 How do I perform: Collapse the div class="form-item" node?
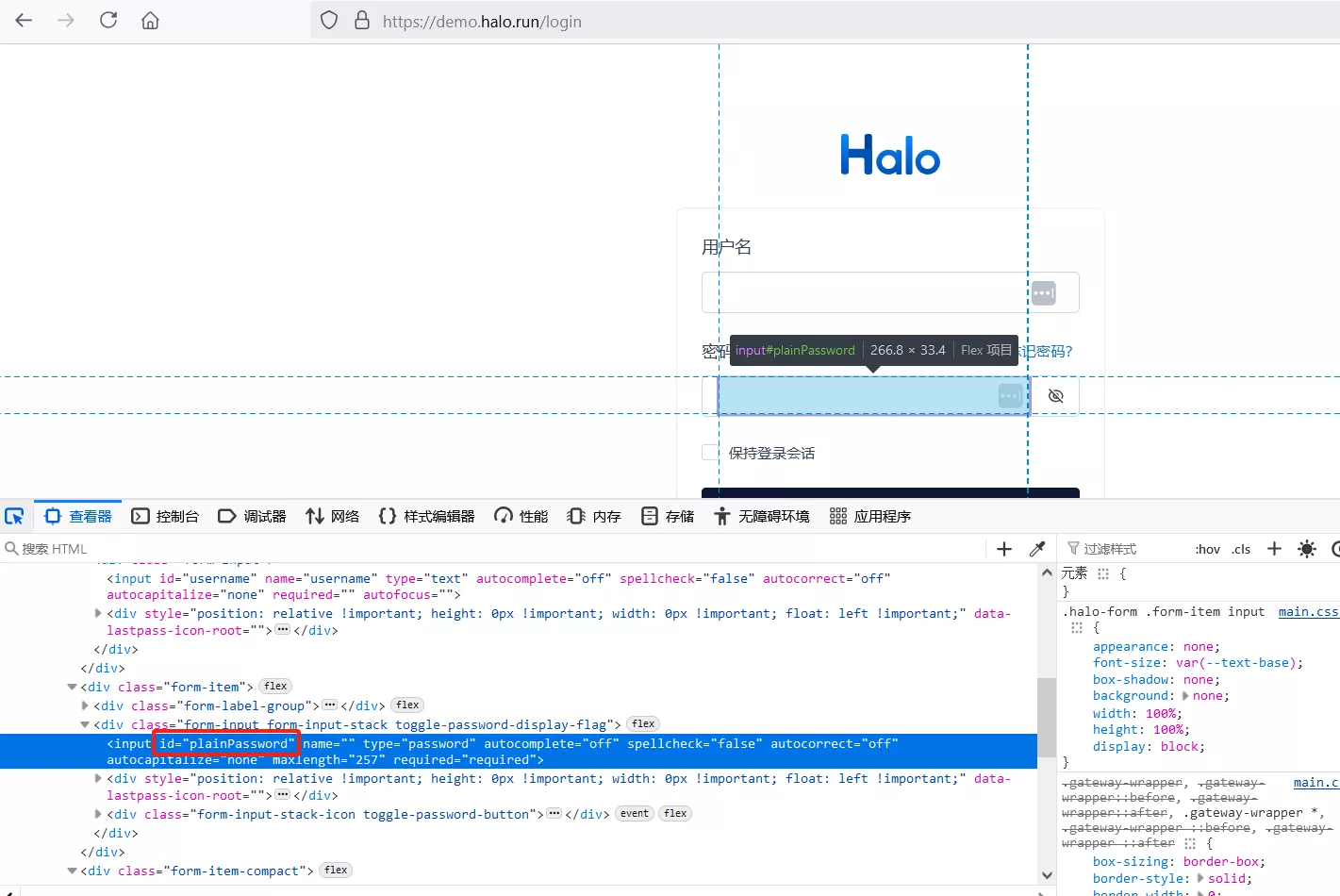pyautogui.click(x=73, y=688)
